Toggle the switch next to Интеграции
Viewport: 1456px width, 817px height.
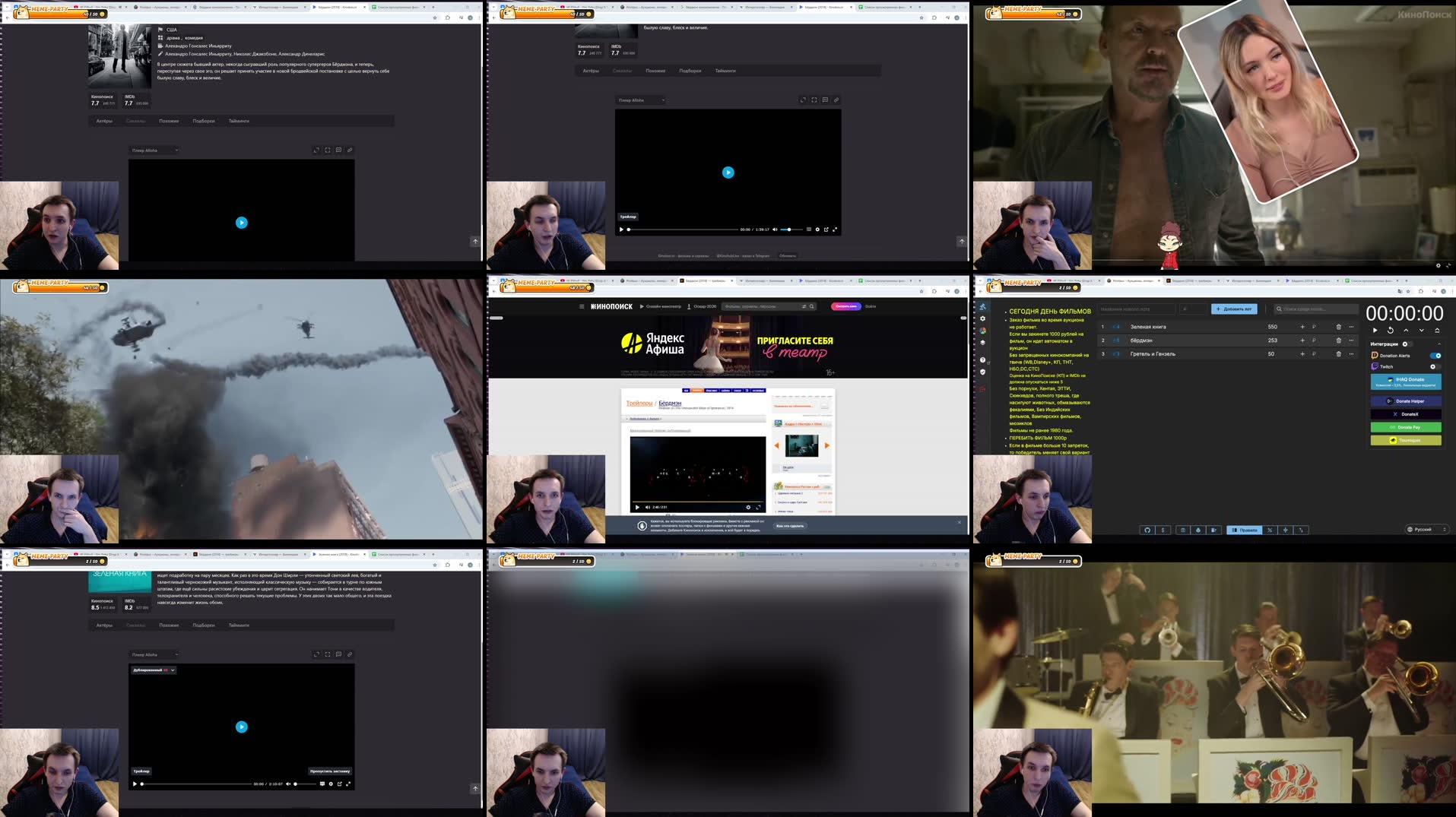point(1404,344)
